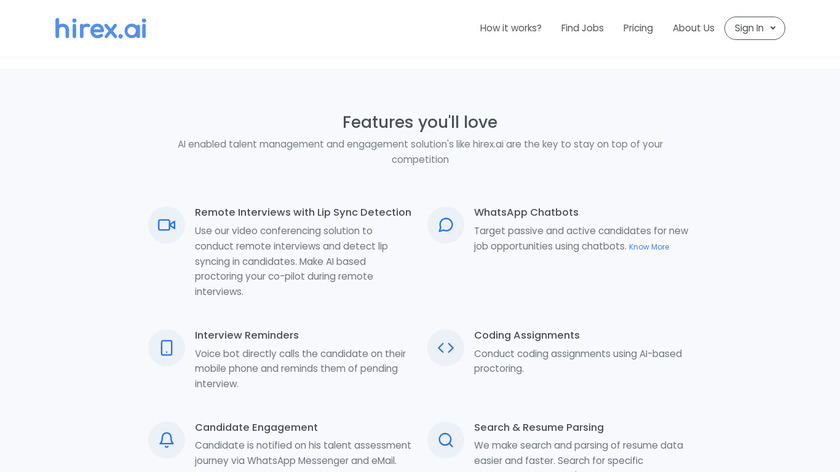
Task: Go to Find Jobs
Action: [x=582, y=28]
